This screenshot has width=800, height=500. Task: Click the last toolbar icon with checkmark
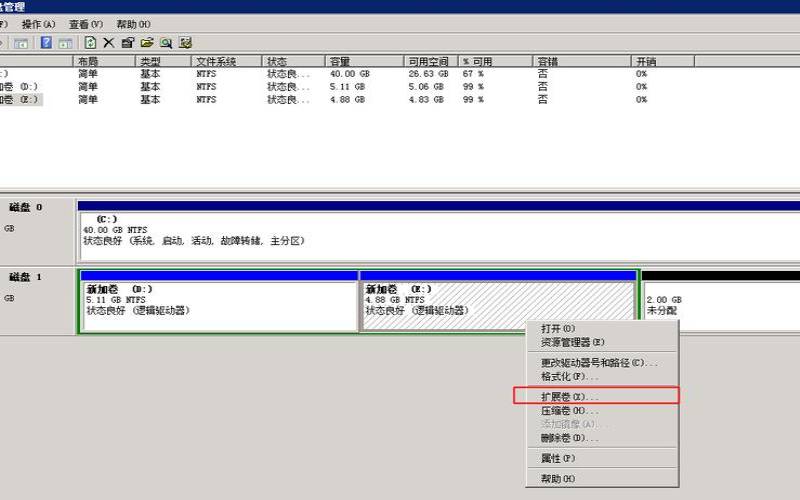click(185, 42)
